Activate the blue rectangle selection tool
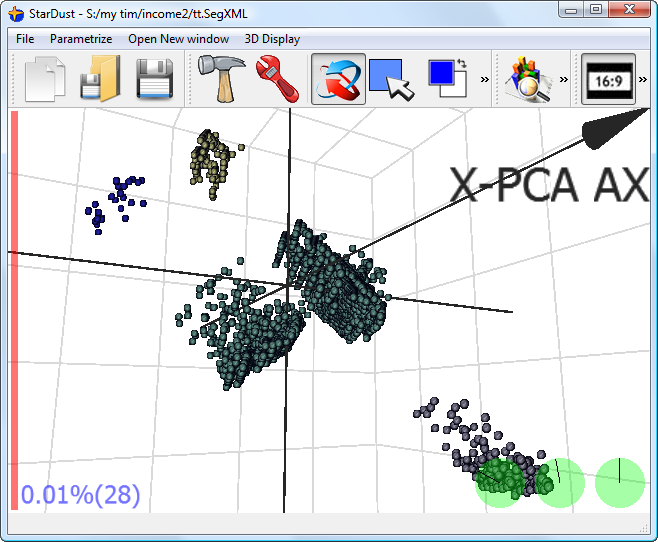This screenshot has height=542, width=658. pyautogui.click(x=391, y=79)
